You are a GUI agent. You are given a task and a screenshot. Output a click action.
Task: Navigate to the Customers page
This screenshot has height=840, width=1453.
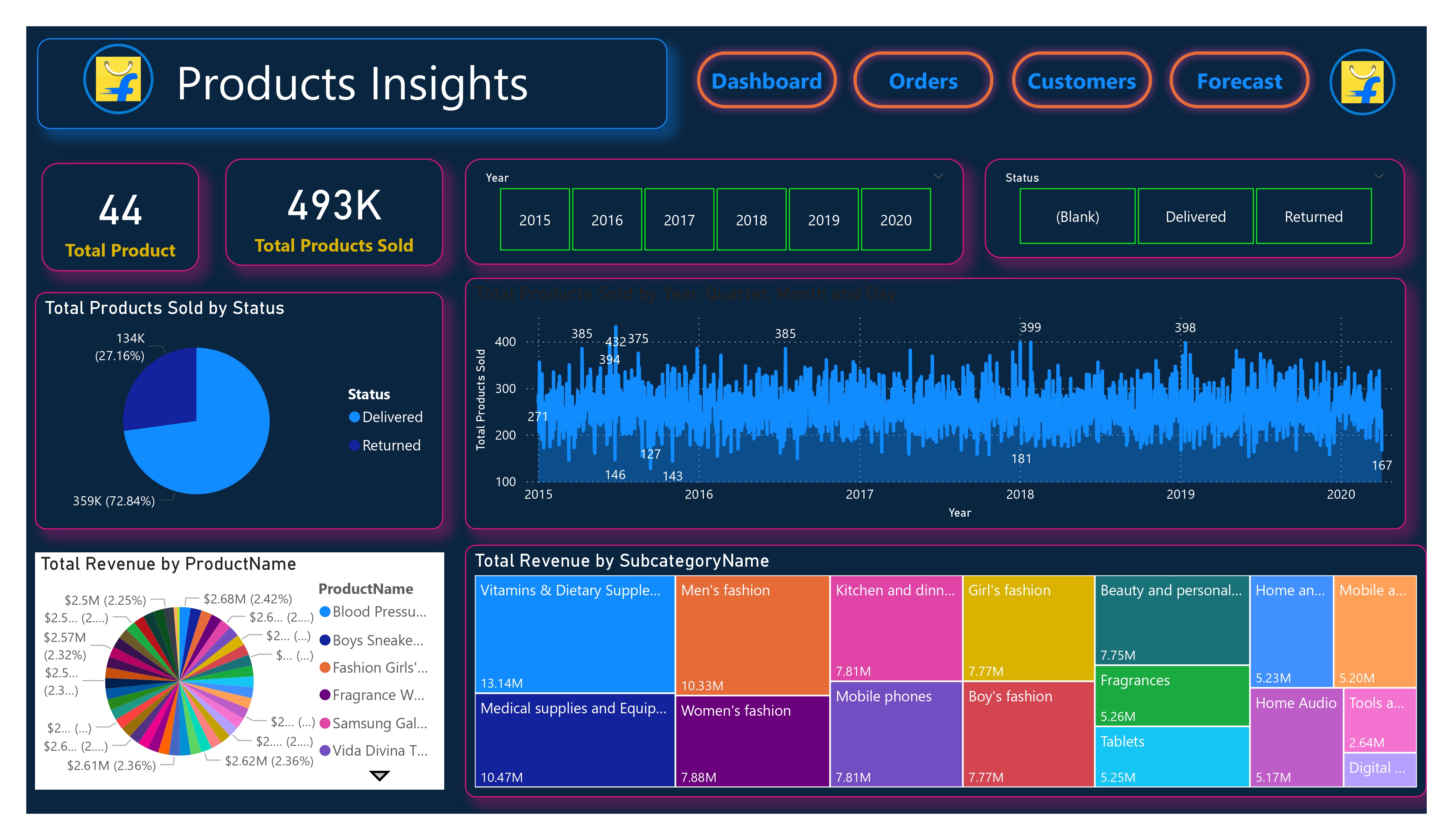1081,81
